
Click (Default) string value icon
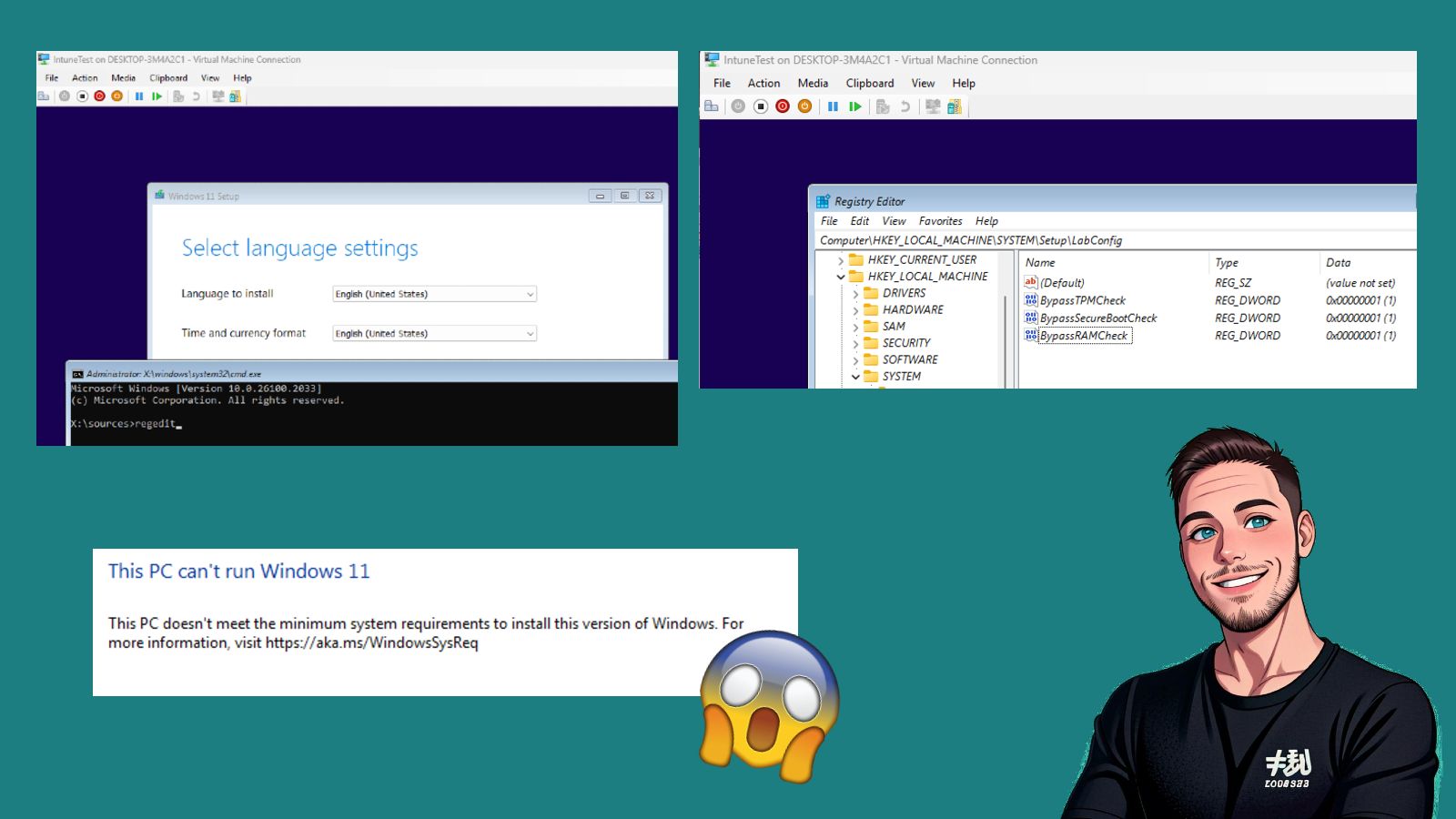pyautogui.click(x=1031, y=283)
